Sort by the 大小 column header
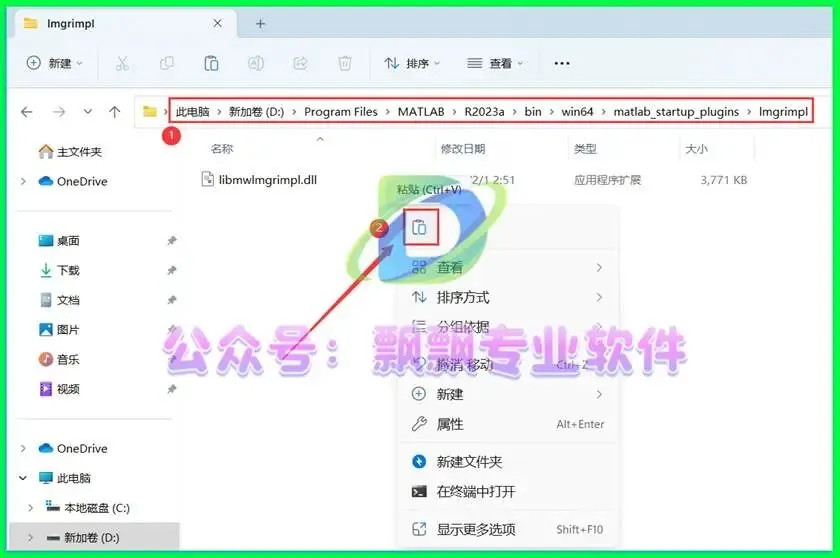Viewport: 840px width, 558px height. [696, 149]
